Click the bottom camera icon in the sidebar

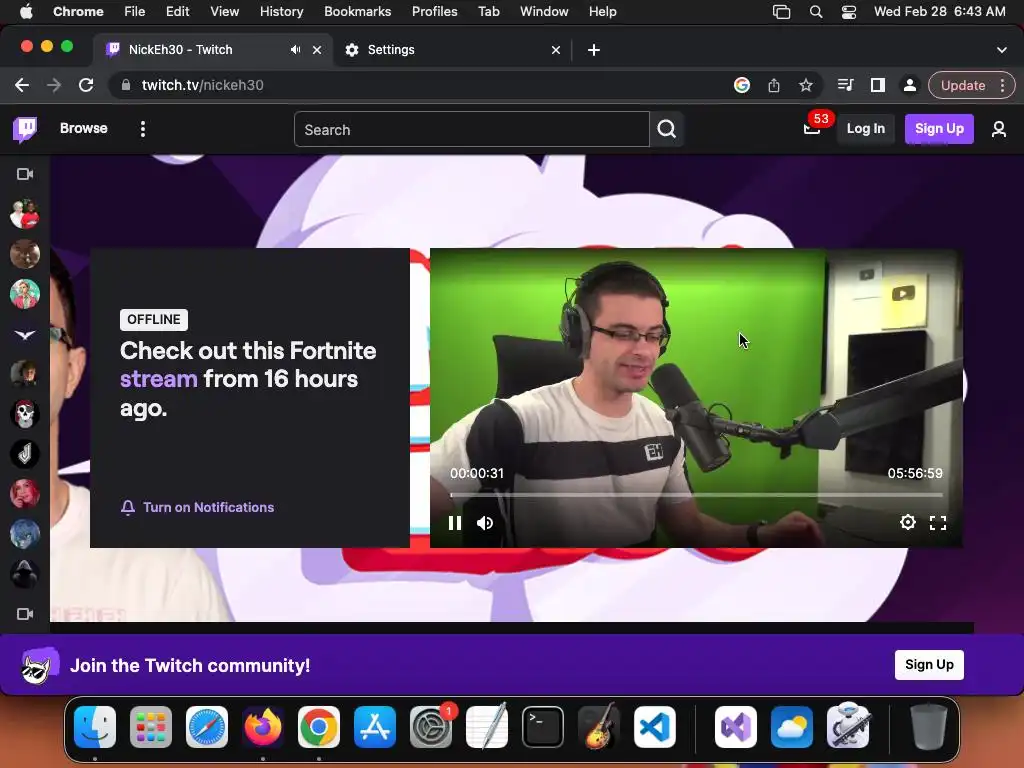pyautogui.click(x=25, y=614)
